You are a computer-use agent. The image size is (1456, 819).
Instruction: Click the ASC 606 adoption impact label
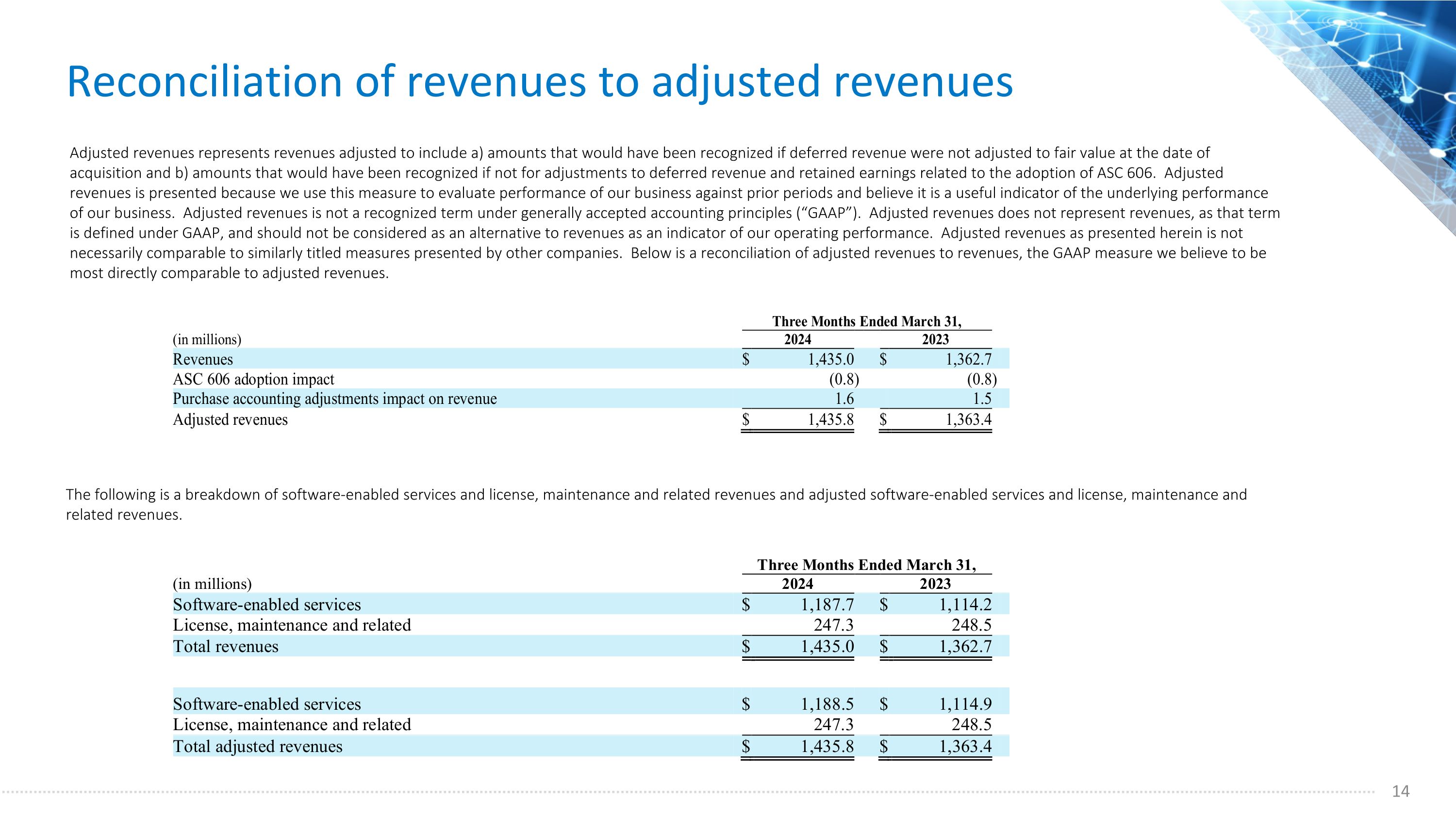253,379
